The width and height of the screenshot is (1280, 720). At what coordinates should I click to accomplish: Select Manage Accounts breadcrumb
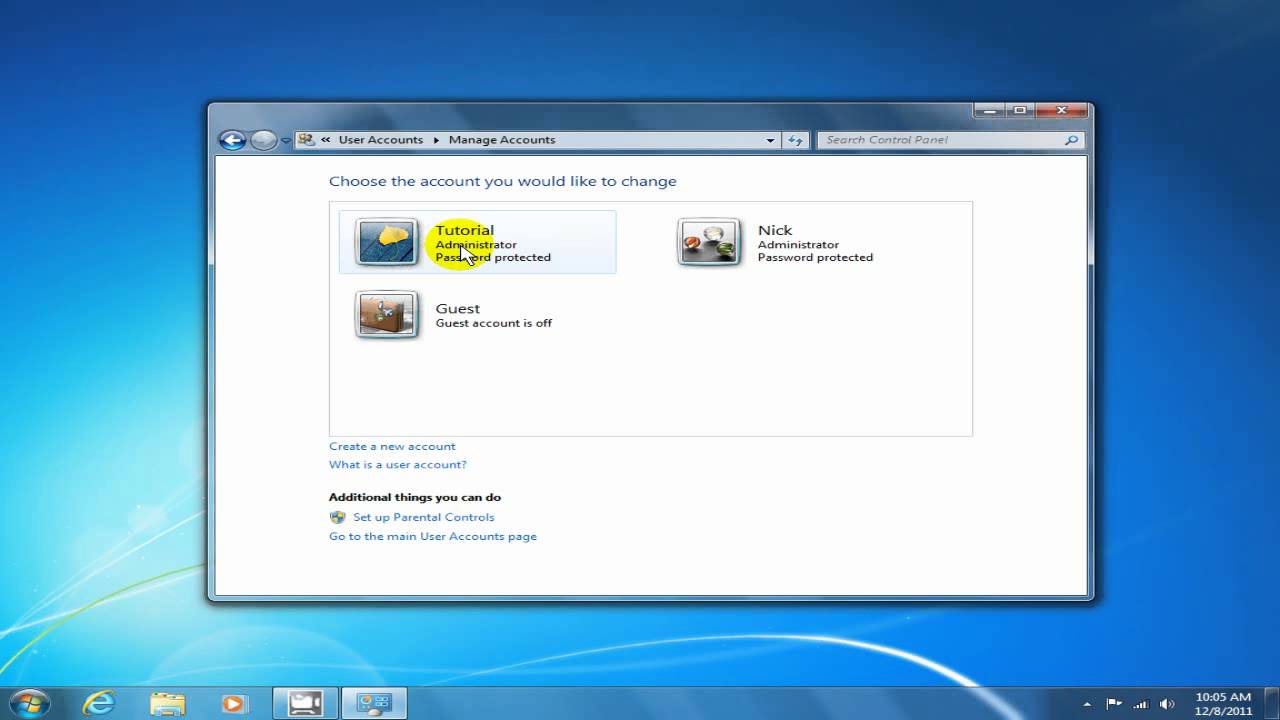click(502, 140)
